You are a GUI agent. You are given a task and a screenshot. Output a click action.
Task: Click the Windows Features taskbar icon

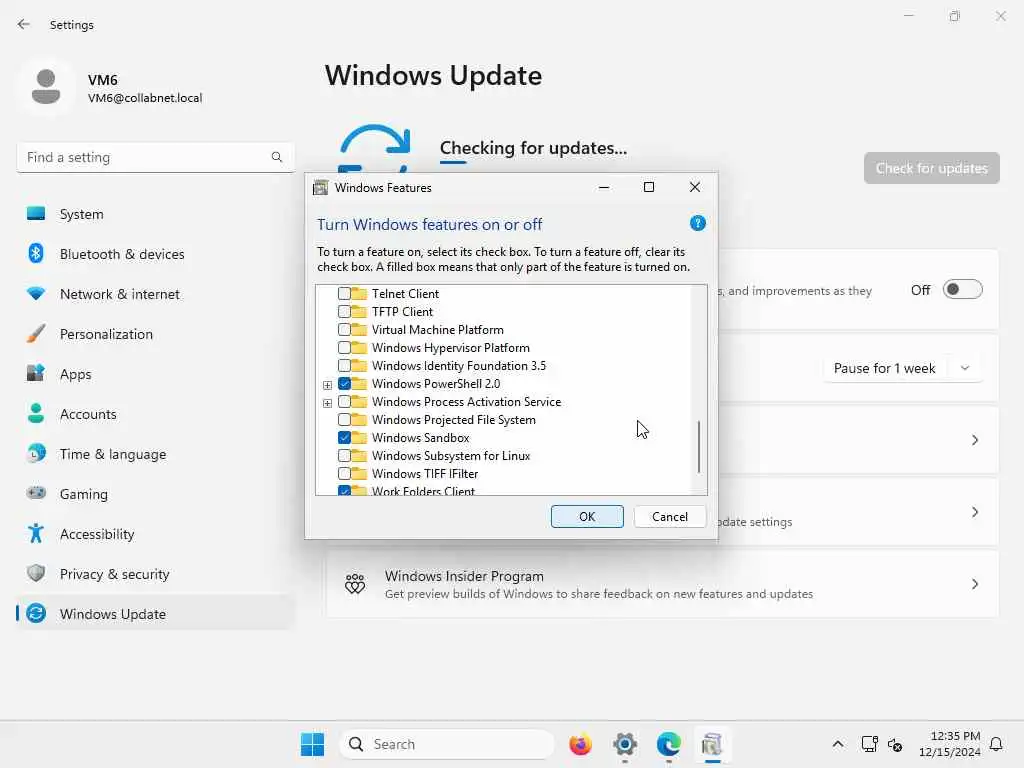[x=712, y=744]
